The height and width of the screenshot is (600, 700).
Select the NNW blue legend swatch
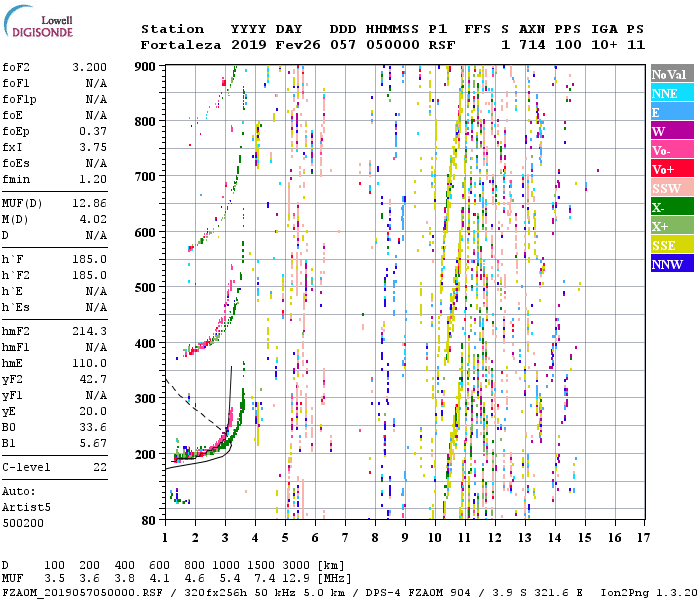[x=672, y=264]
